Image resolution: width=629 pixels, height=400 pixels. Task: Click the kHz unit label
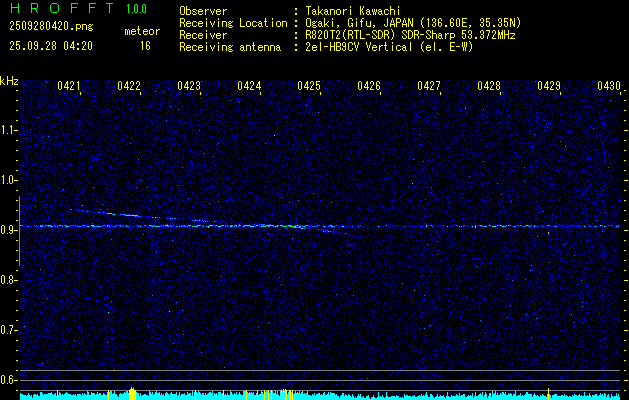9,81
